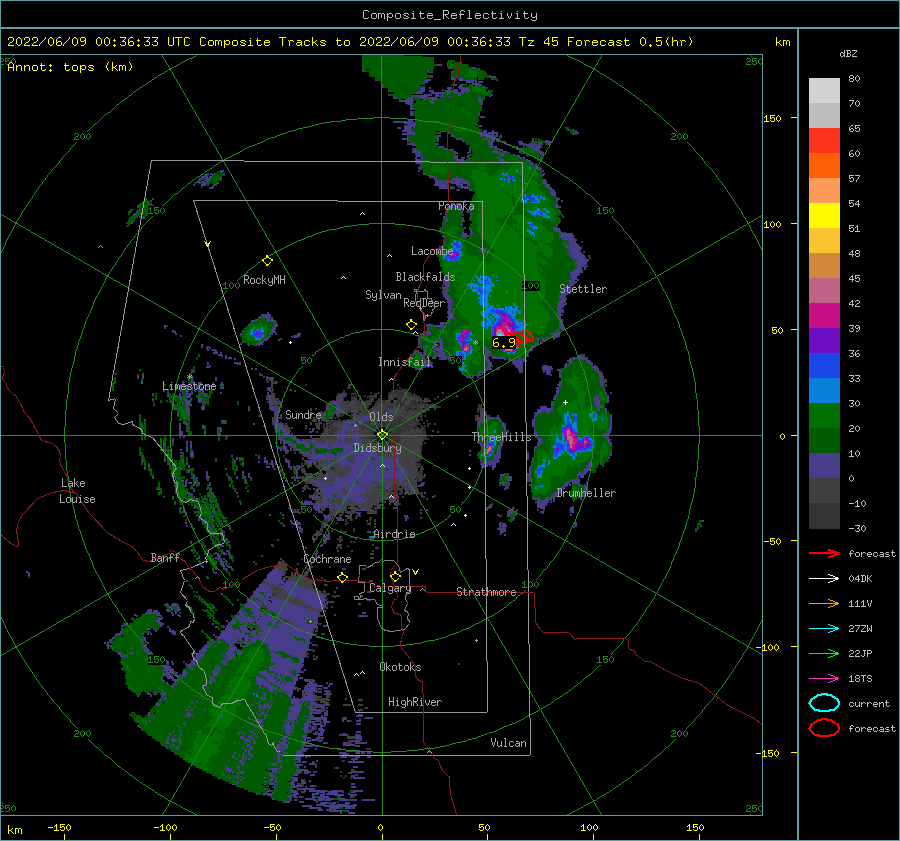This screenshot has width=900, height=841.
Task: Click the cyan current ellipse legend icon
Action: [x=824, y=703]
